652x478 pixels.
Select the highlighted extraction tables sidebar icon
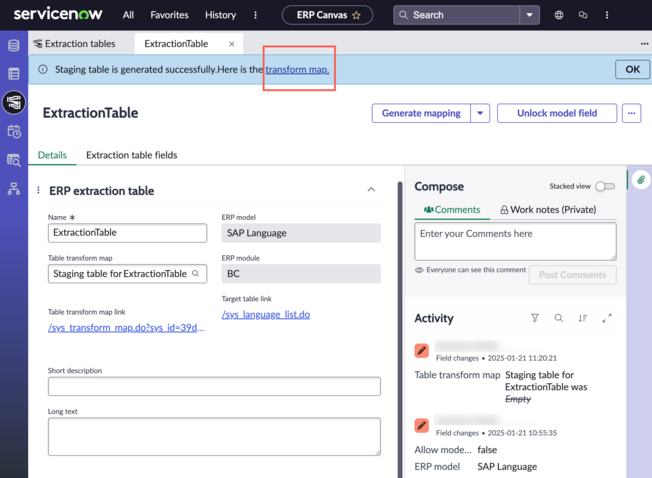[x=14, y=102]
